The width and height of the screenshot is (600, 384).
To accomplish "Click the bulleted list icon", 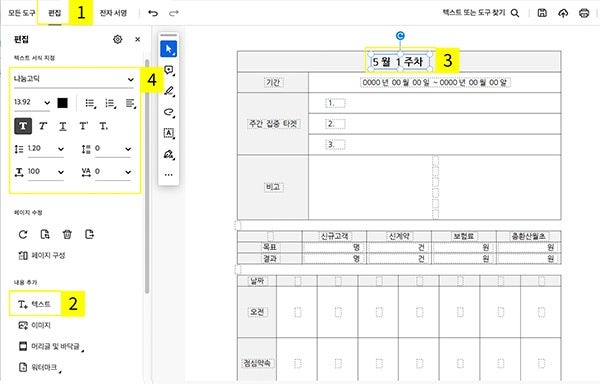I will [90, 103].
